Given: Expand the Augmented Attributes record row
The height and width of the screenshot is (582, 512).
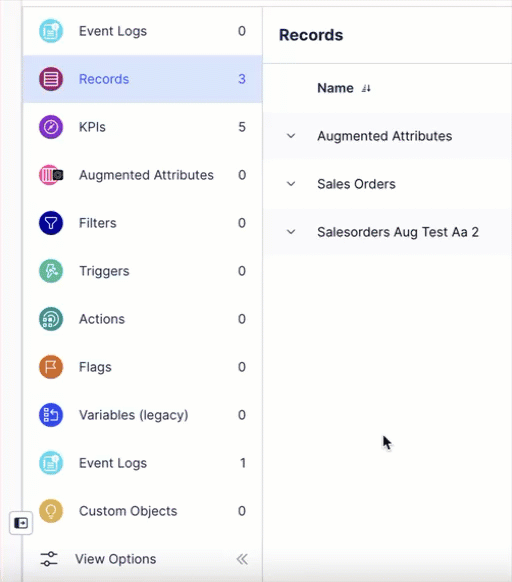Looking at the screenshot, I should tap(291, 136).
